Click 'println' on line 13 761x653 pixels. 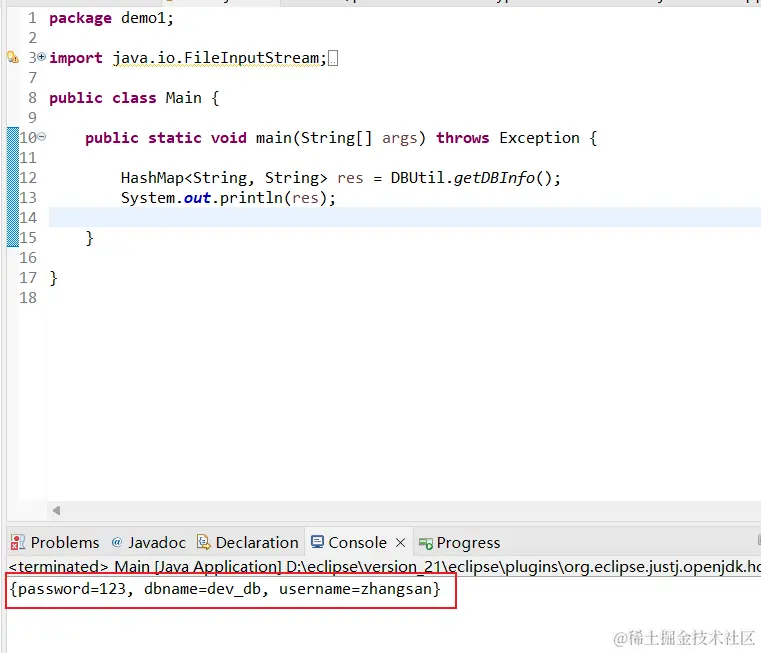pyautogui.click(x=251, y=198)
